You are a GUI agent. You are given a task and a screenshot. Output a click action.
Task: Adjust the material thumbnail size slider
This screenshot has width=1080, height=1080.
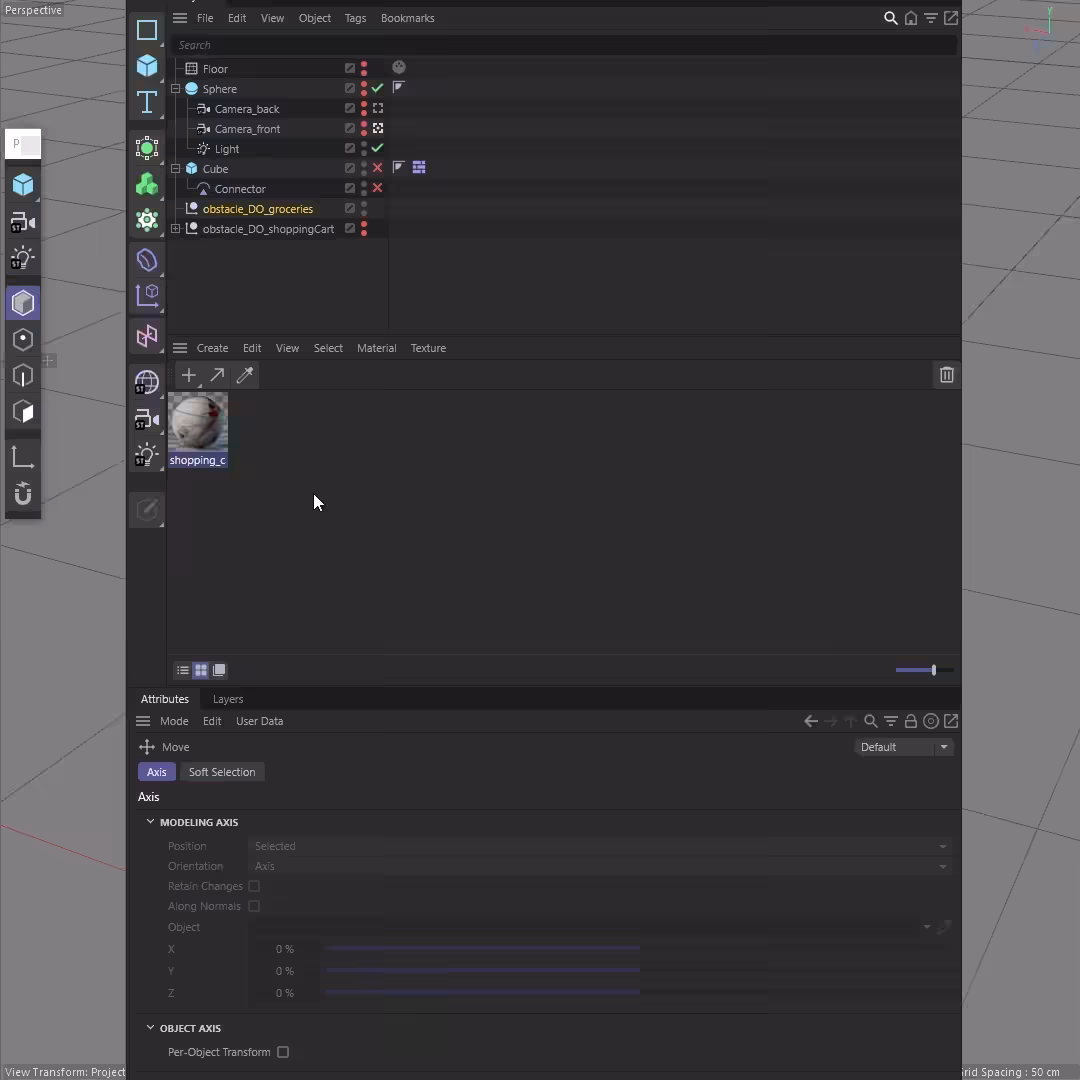[x=924, y=670]
